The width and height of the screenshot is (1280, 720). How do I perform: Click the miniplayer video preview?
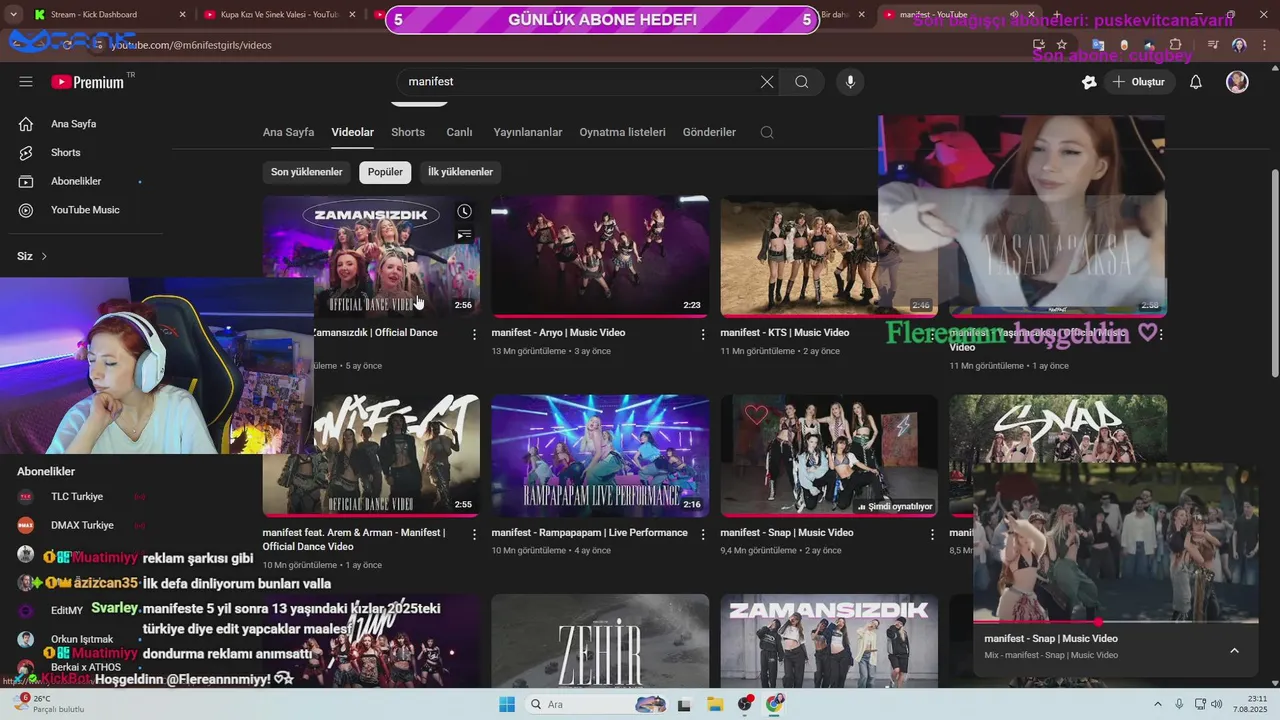[x=1115, y=543]
